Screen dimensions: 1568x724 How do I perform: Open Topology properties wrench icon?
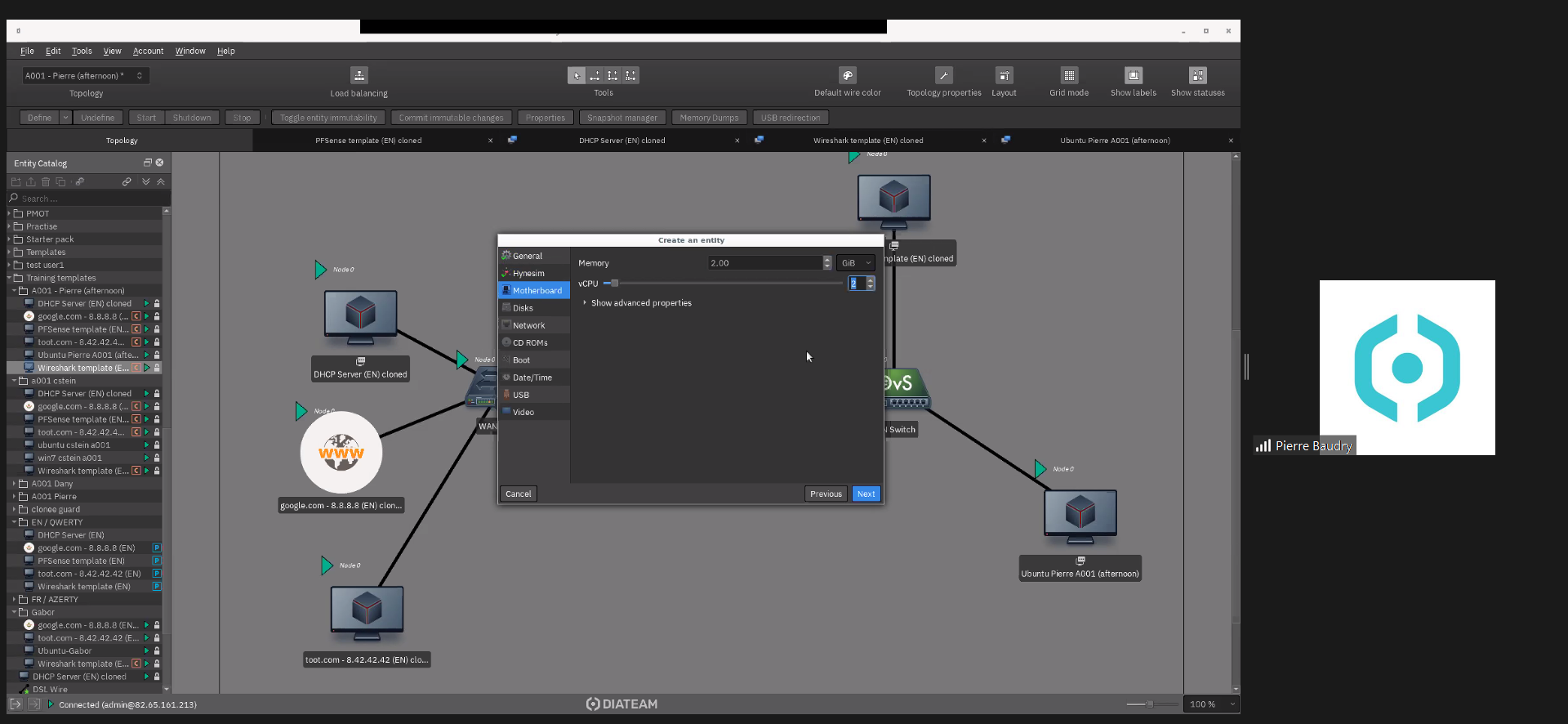[x=943, y=76]
